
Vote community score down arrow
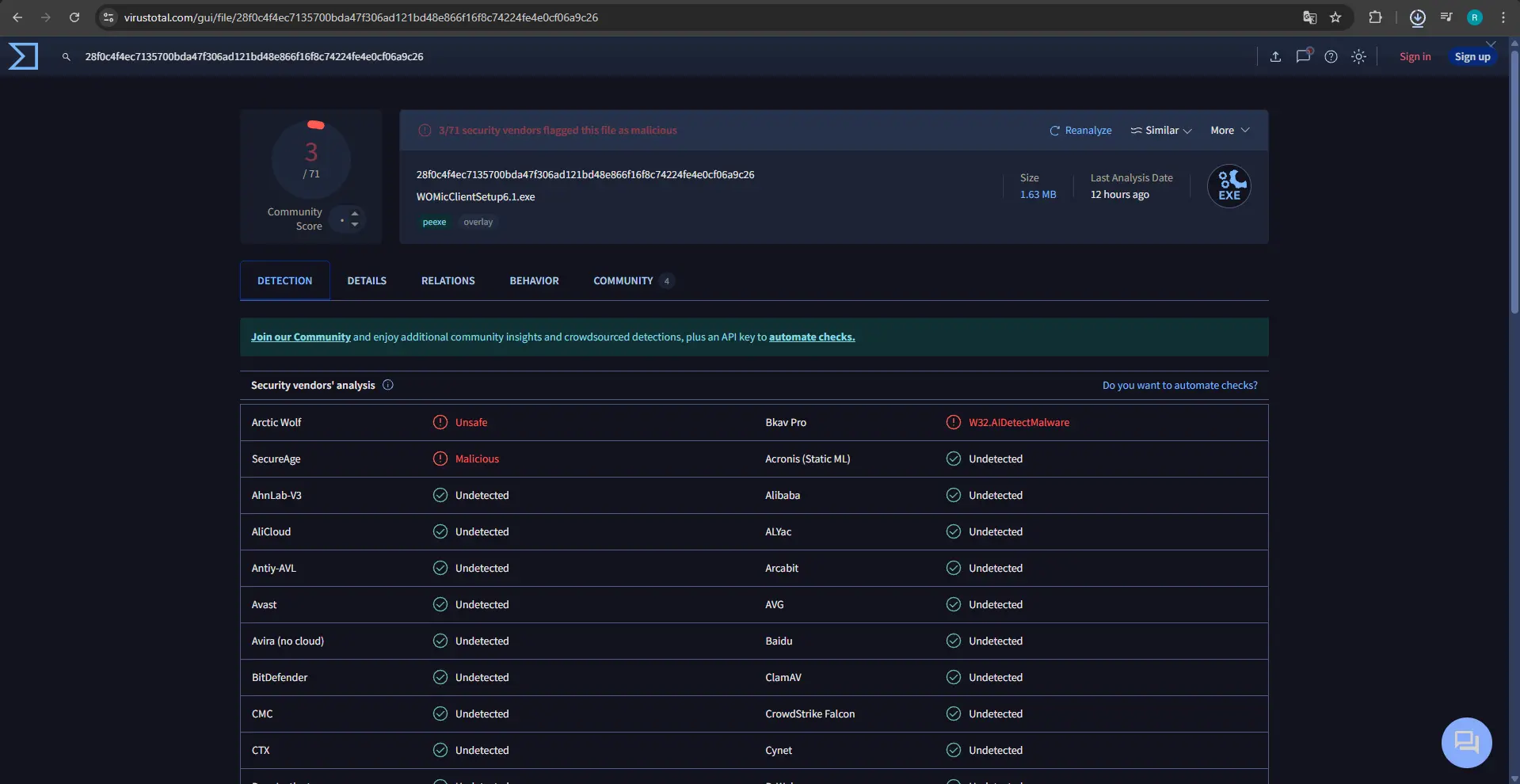355,225
